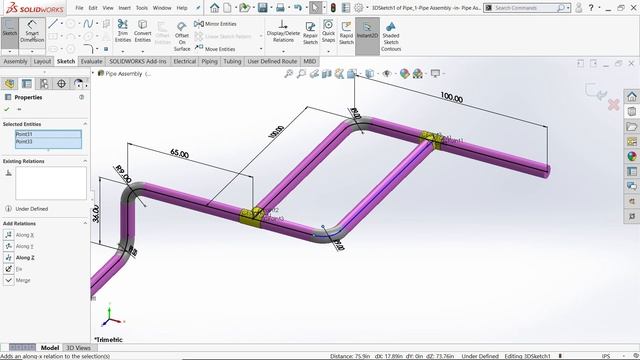Viewport: 640px width, 360px height.
Task: Open the ConfigurationManager tab
Action: (x=44, y=84)
